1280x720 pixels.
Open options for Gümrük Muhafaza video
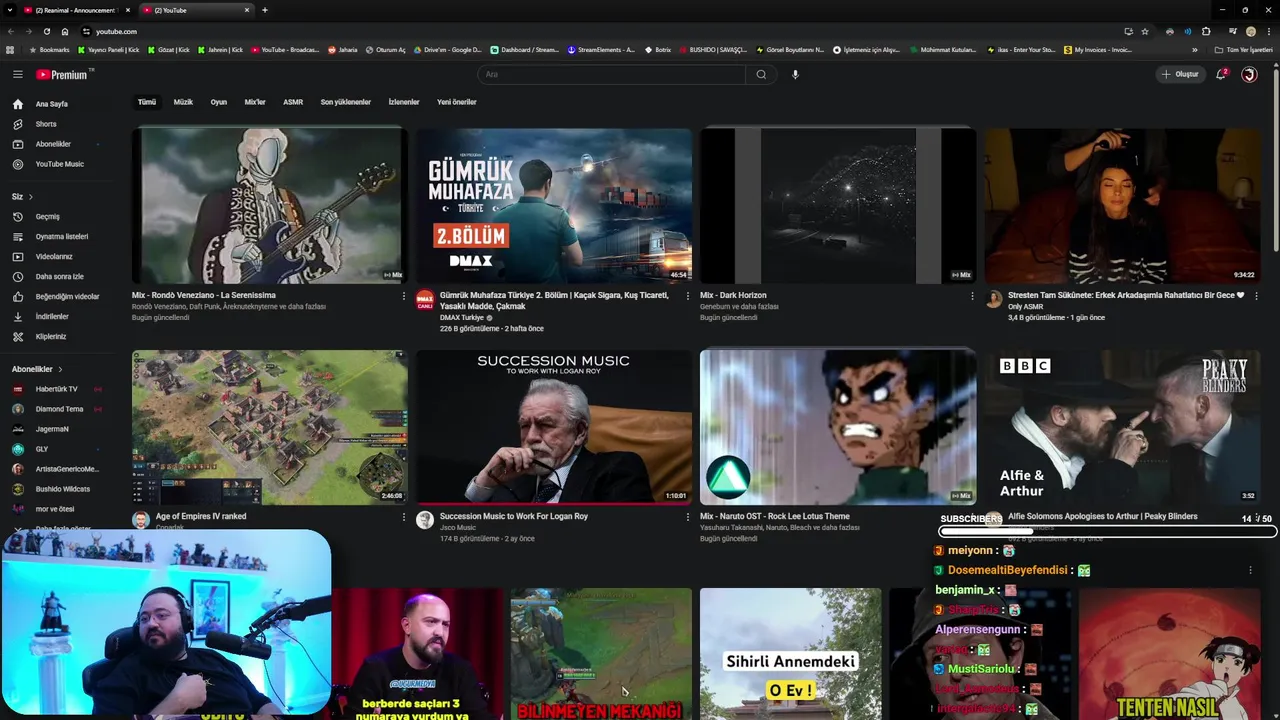[x=687, y=296]
